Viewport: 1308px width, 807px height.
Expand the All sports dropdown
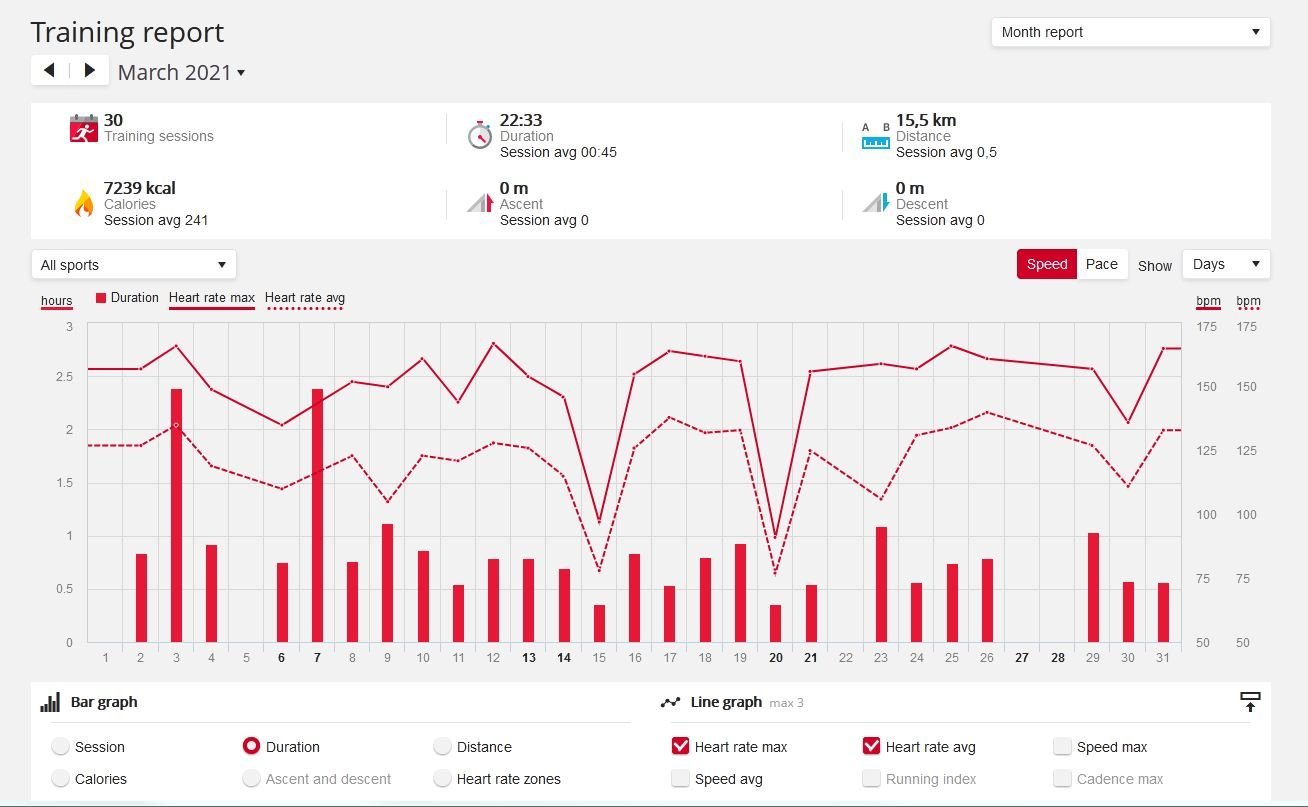tap(134, 265)
